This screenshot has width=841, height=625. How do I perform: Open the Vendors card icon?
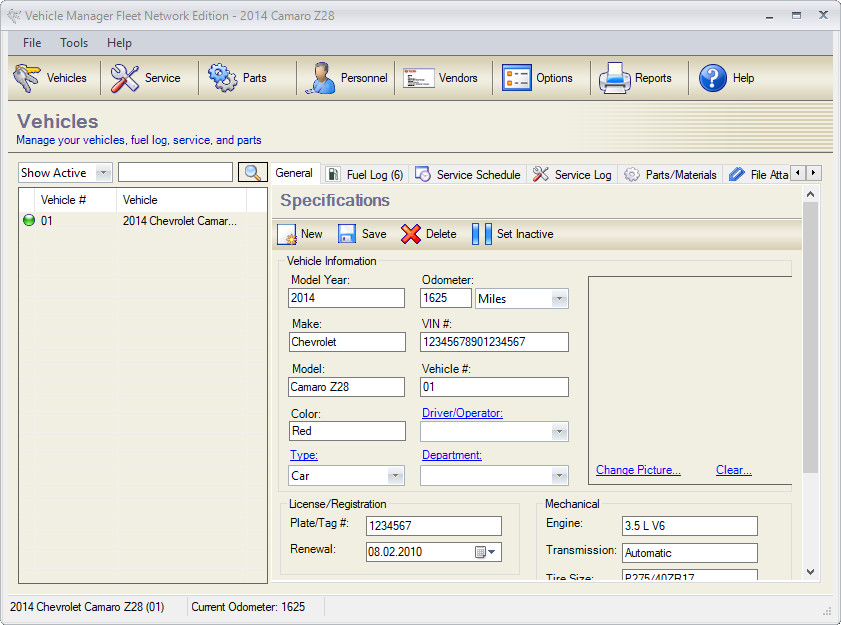click(x=418, y=78)
